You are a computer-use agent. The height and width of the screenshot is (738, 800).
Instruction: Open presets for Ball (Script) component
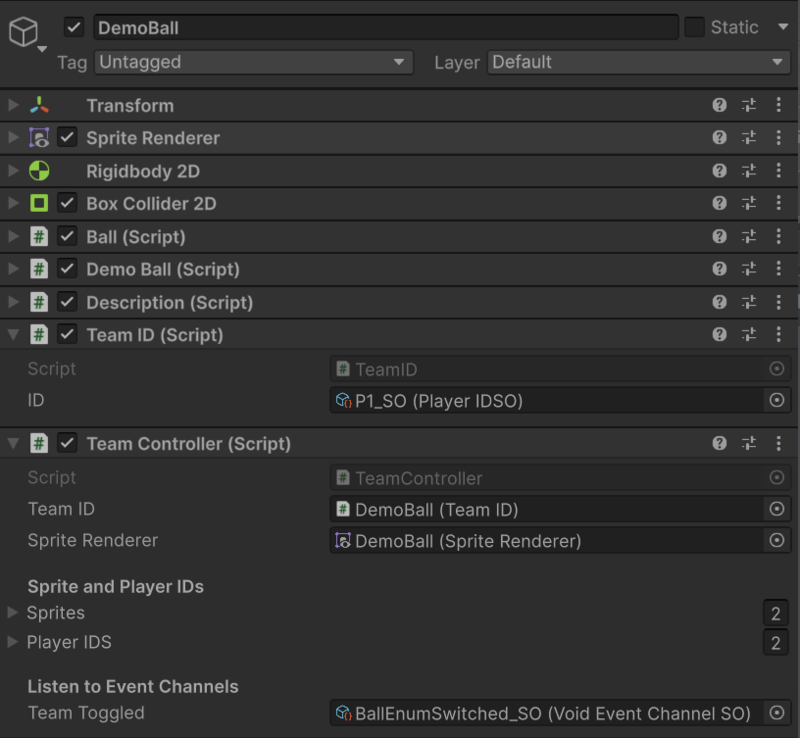click(x=749, y=236)
